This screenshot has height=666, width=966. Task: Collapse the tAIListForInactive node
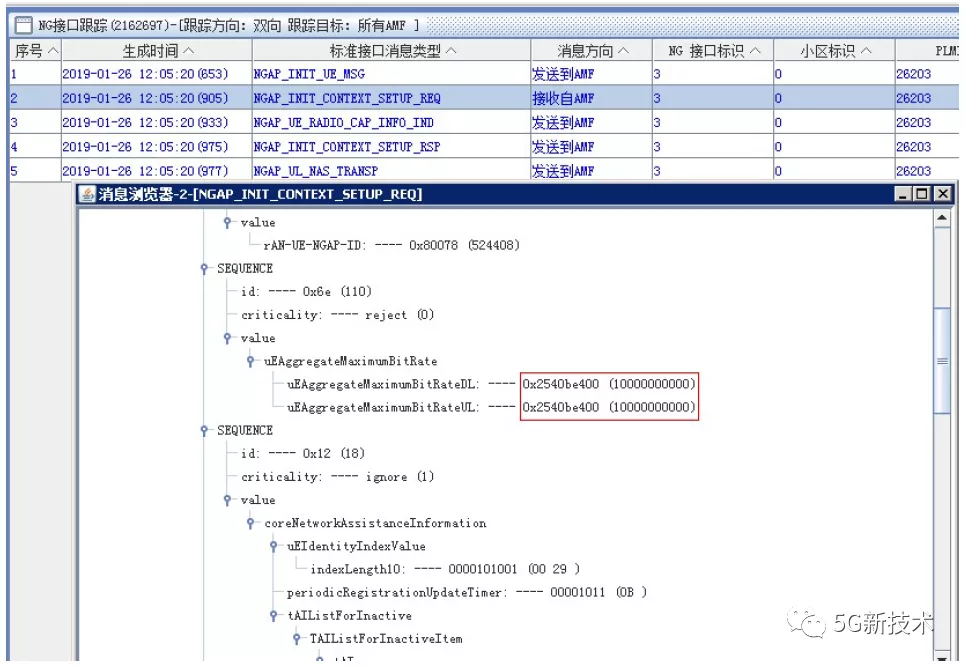(x=274, y=615)
